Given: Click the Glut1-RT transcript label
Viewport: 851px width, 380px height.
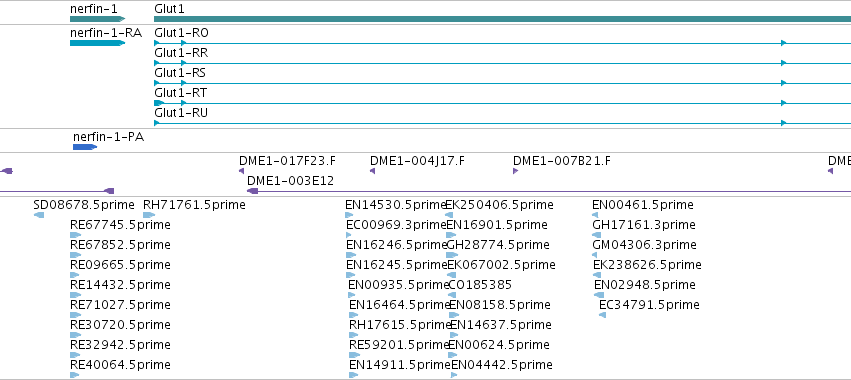Looking at the screenshot, I should (x=181, y=93).
